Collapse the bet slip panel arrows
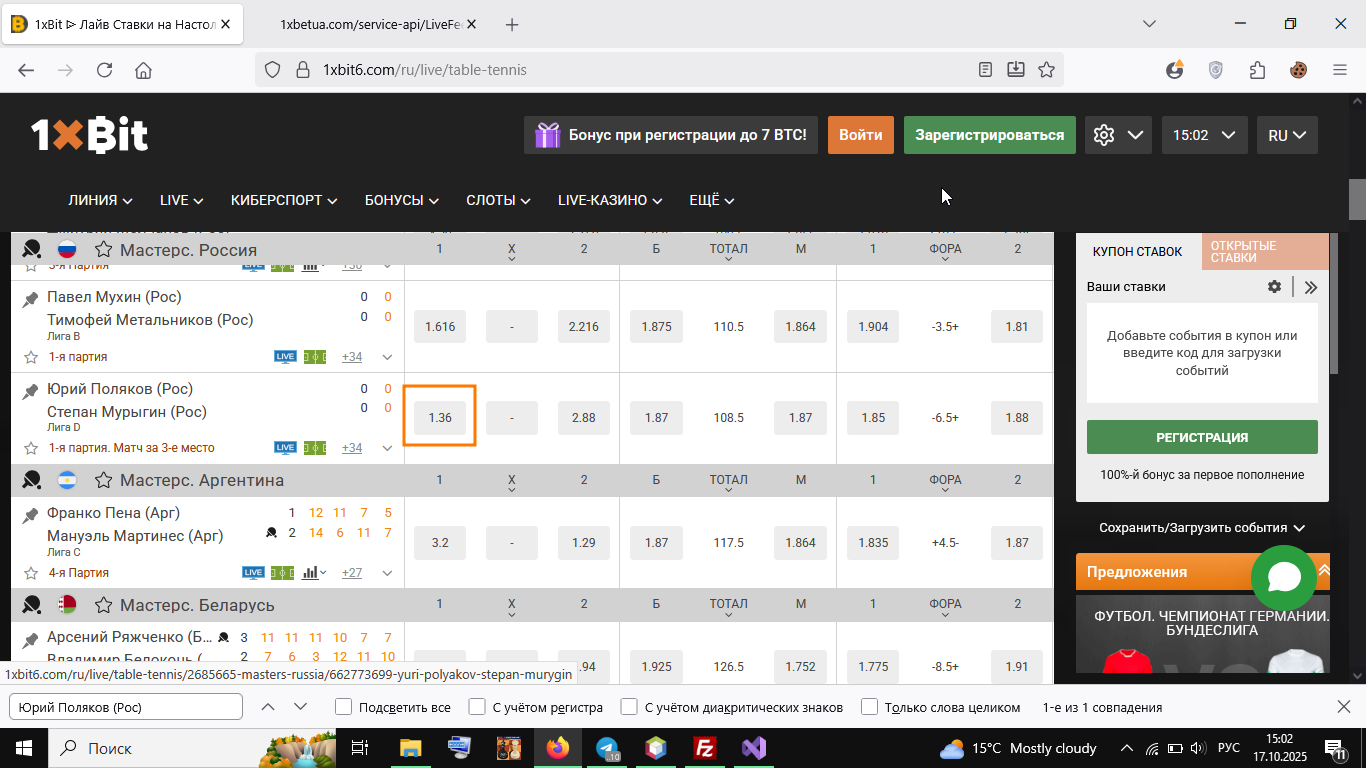Viewport: 1366px width, 768px height. (x=1311, y=287)
